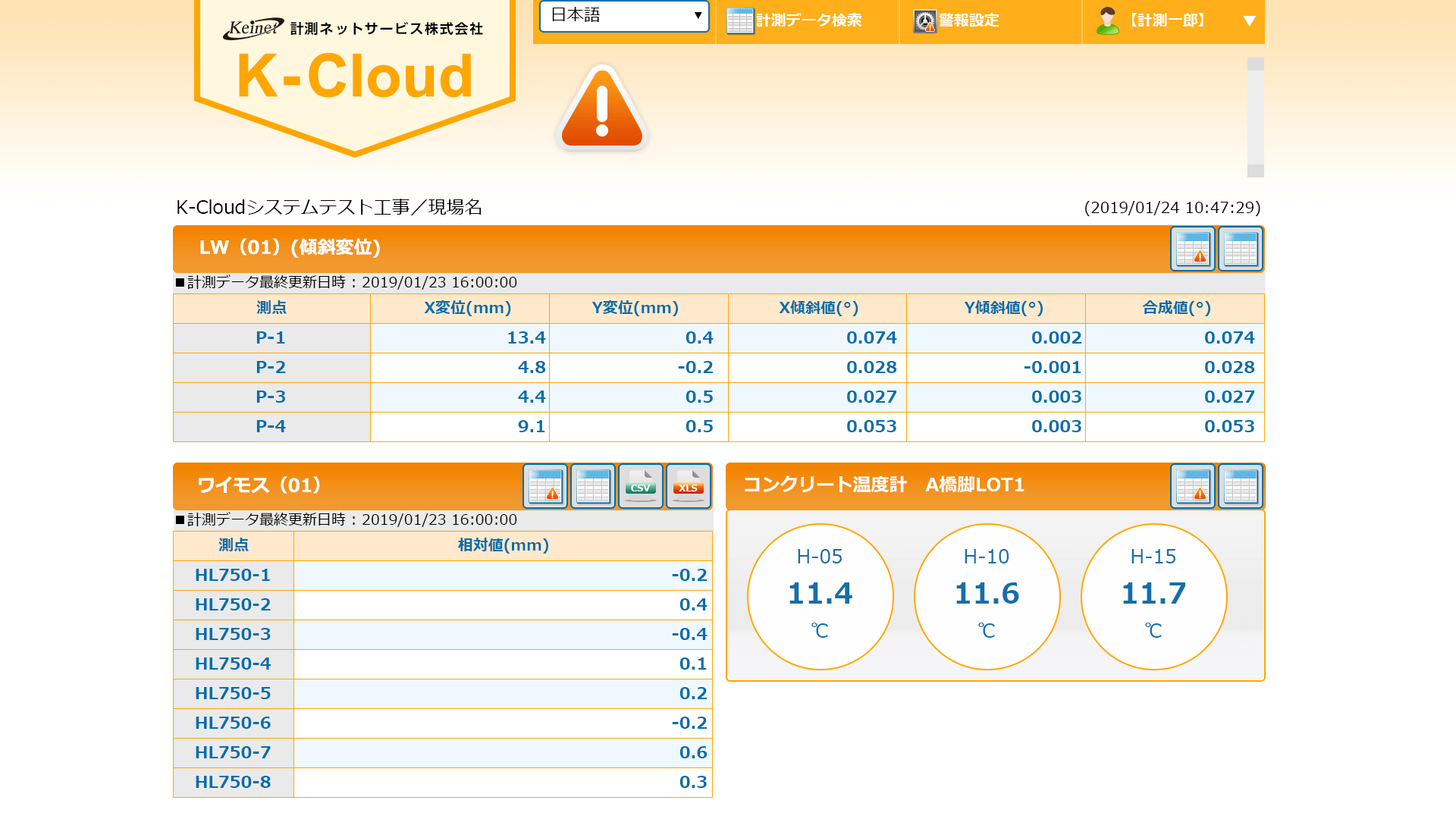Open LW(01) data table icon
1456x819 pixels.
(1240, 249)
